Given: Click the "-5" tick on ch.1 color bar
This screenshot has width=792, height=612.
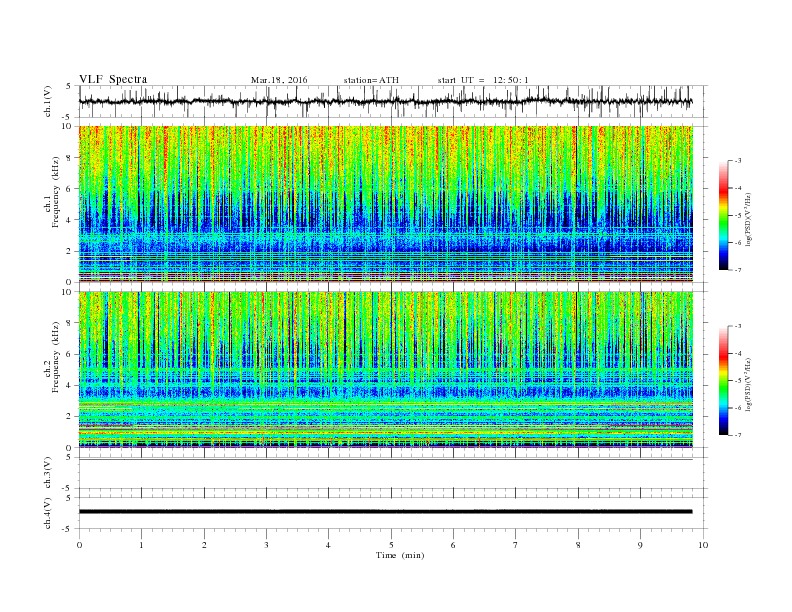Looking at the screenshot, I should (738, 216).
